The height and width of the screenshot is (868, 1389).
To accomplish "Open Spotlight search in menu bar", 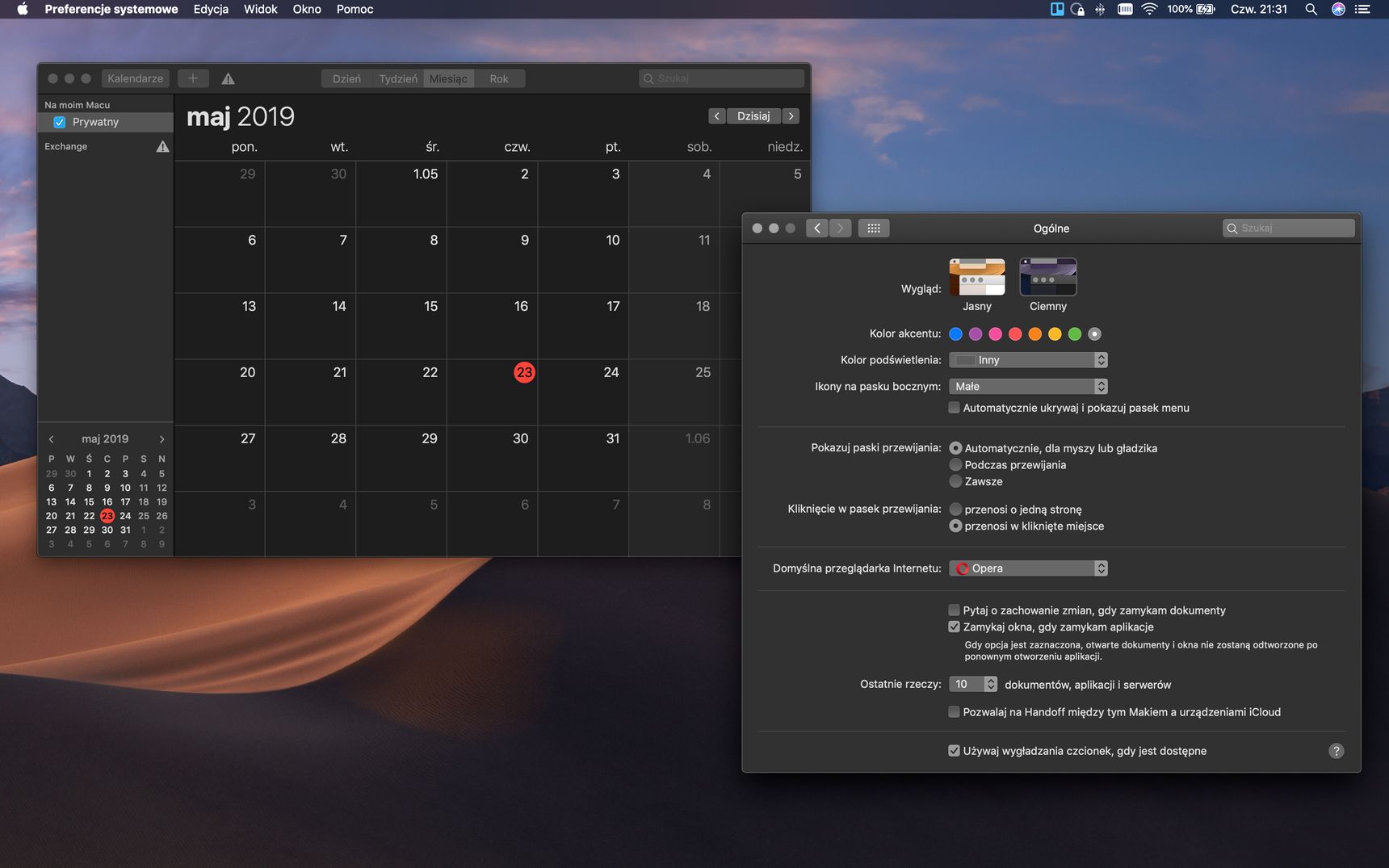I will coord(1311,9).
